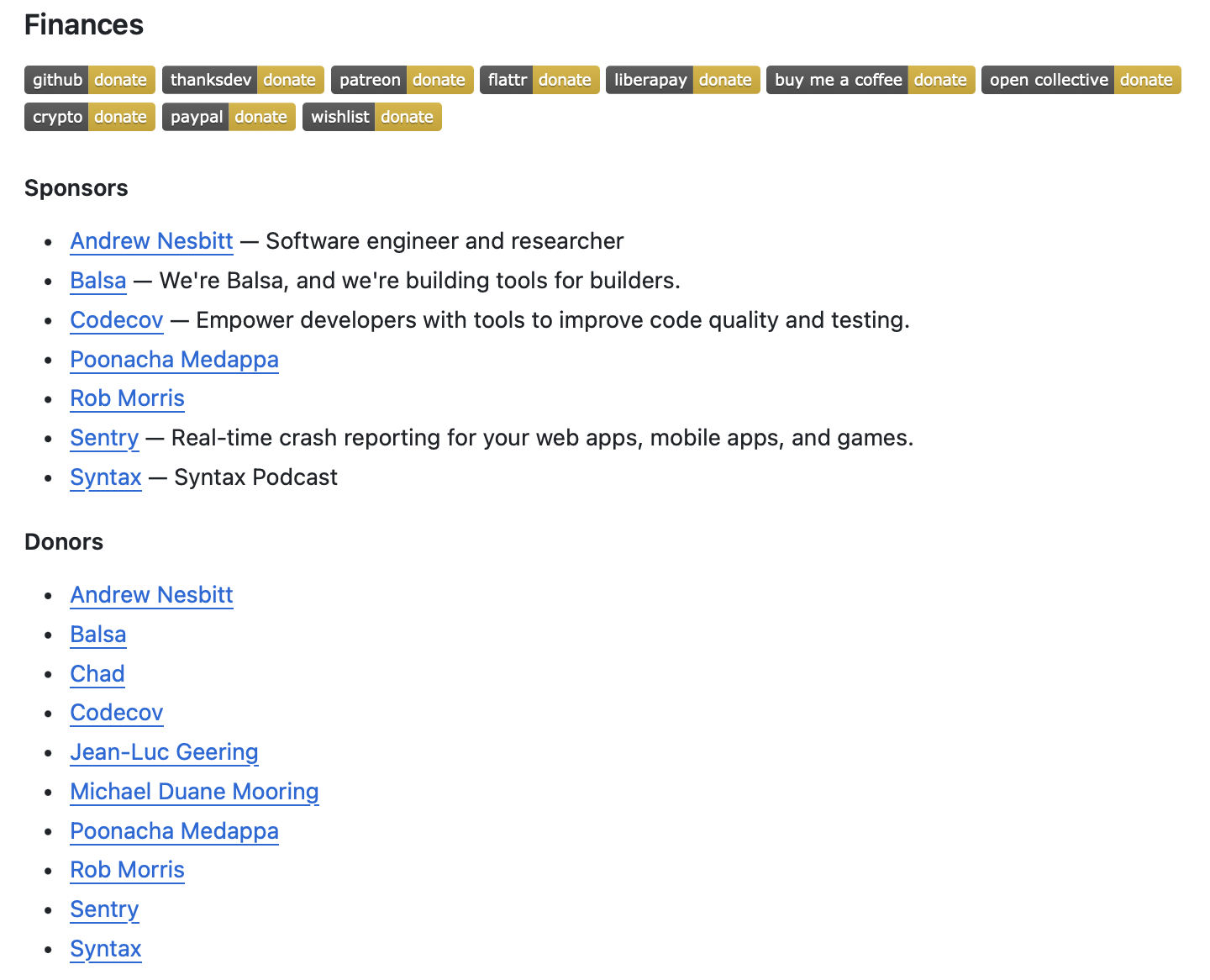Viewport: 1210px width, 980px height.
Task: Open Balsa link in Donors list
Action: tap(98, 635)
